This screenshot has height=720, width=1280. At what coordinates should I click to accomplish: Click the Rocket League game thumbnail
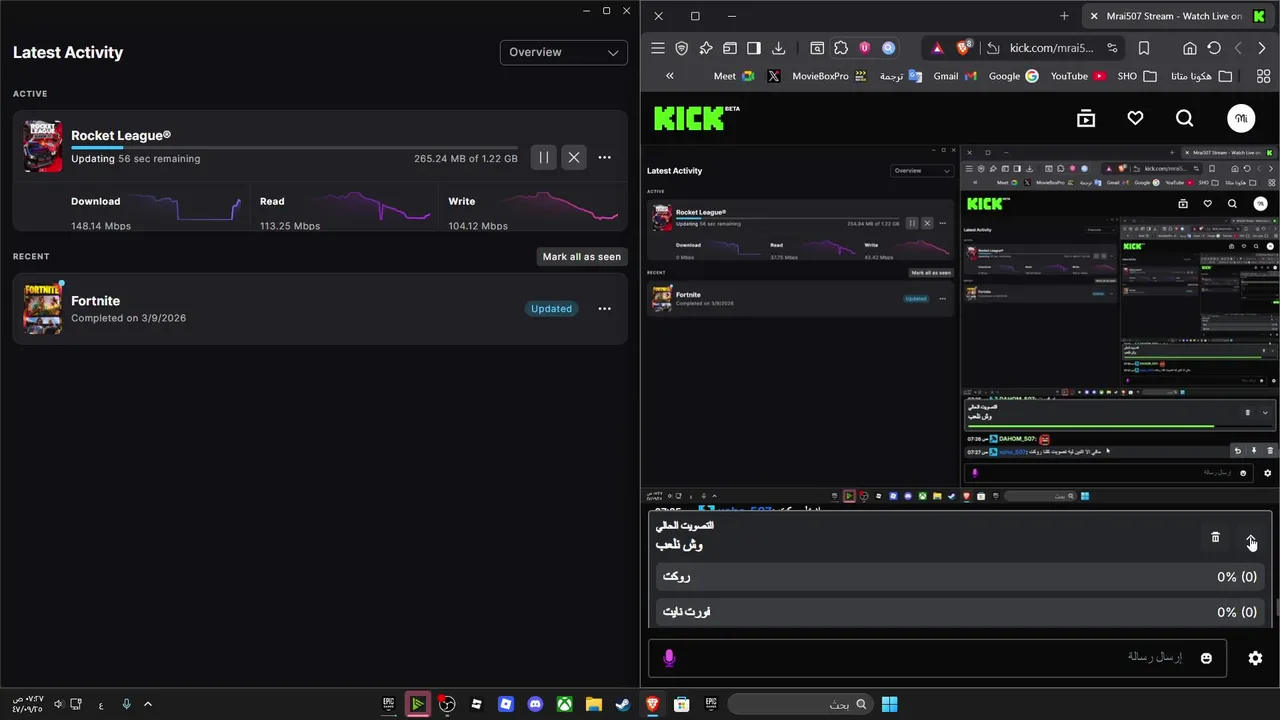pyautogui.click(x=43, y=147)
